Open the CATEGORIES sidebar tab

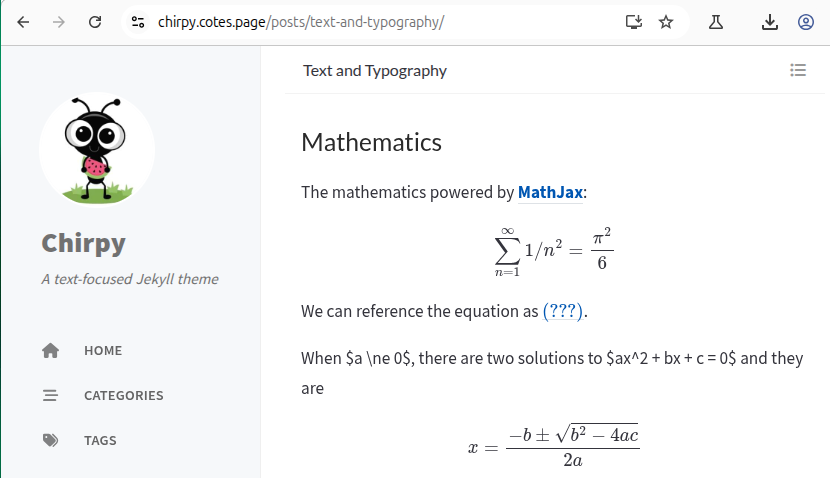point(123,396)
